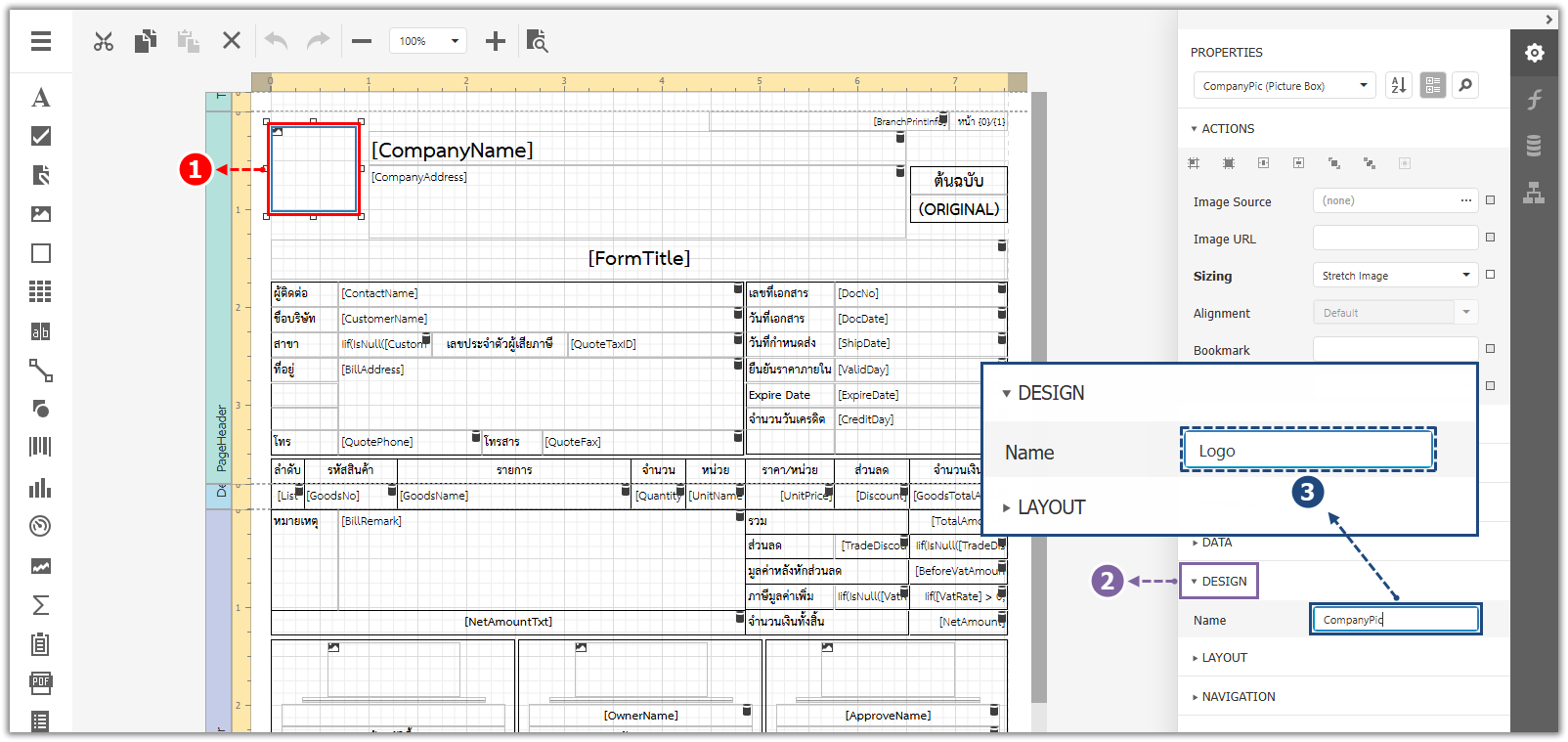Click the Undo arrow in the toolbar
1568x742 pixels.
(276, 41)
